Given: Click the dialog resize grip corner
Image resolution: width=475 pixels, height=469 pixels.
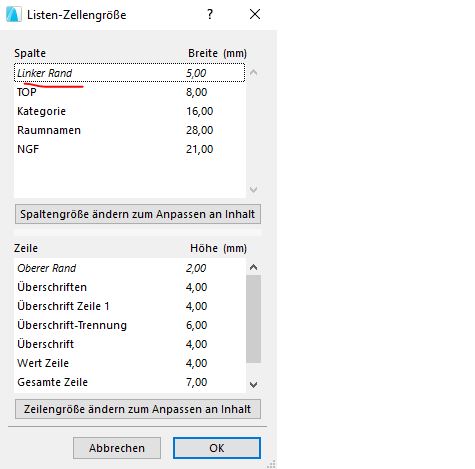Looking at the screenshot, I should 272,464.
